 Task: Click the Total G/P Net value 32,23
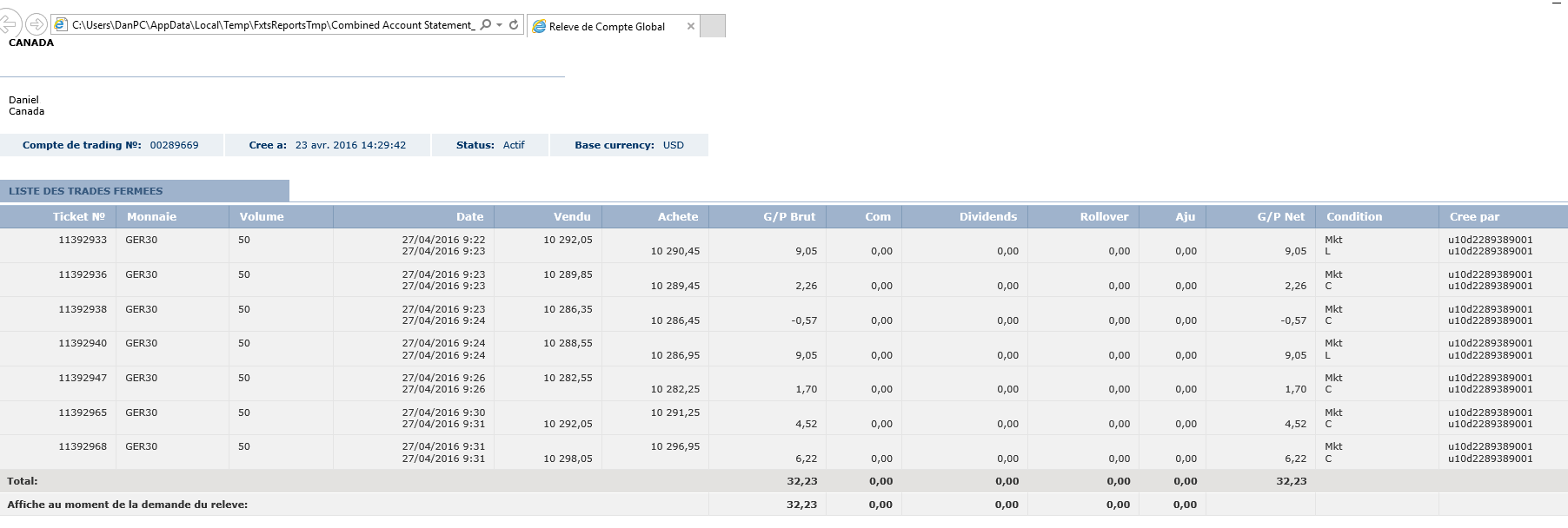(1291, 481)
